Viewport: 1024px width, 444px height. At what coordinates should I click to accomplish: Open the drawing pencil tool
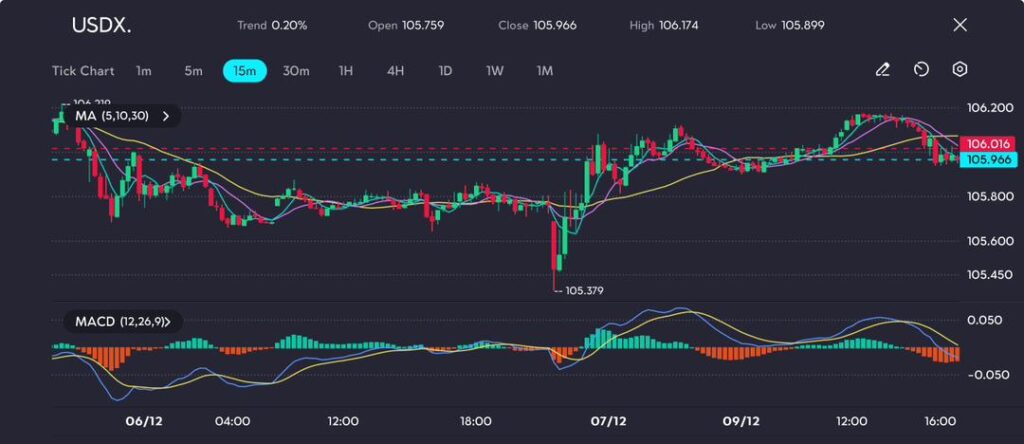(882, 70)
